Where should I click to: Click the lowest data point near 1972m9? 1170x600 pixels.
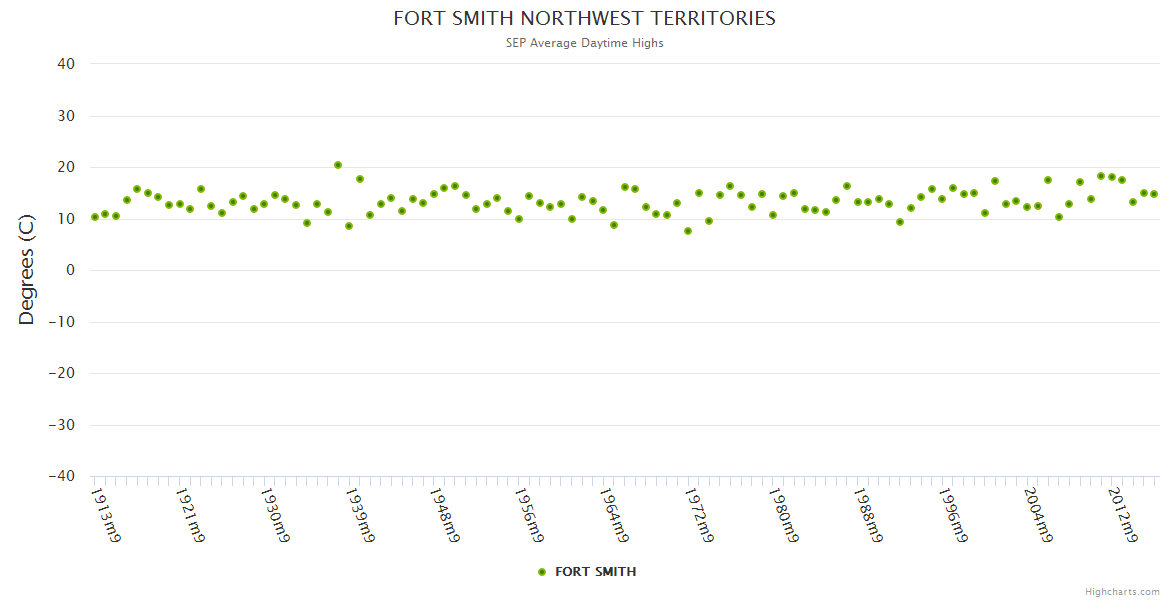point(688,231)
